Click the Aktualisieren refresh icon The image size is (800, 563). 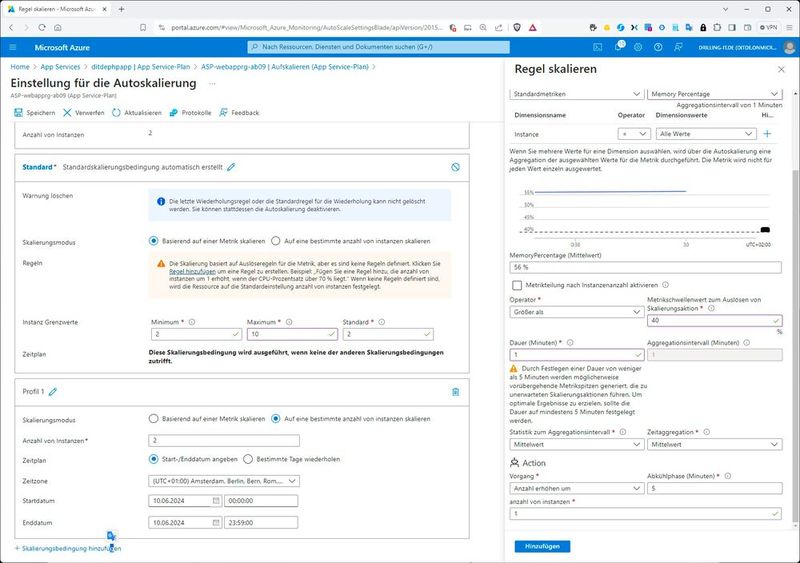pyautogui.click(x=117, y=113)
